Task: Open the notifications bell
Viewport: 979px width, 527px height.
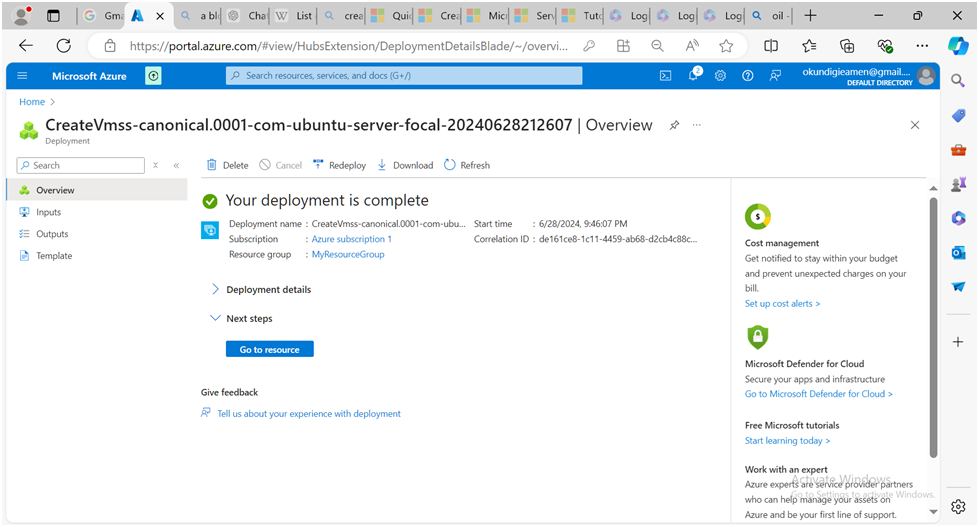Action: tap(693, 76)
